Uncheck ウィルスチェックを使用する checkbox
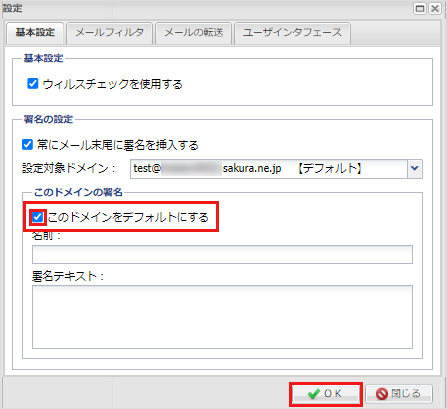 tap(33, 83)
